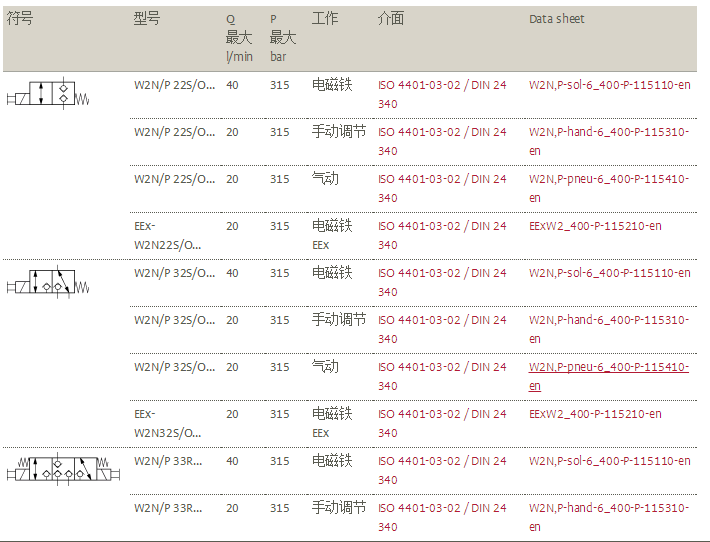710x542 pixels.
Task: Click the 工作 column header
Action: point(325,18)
